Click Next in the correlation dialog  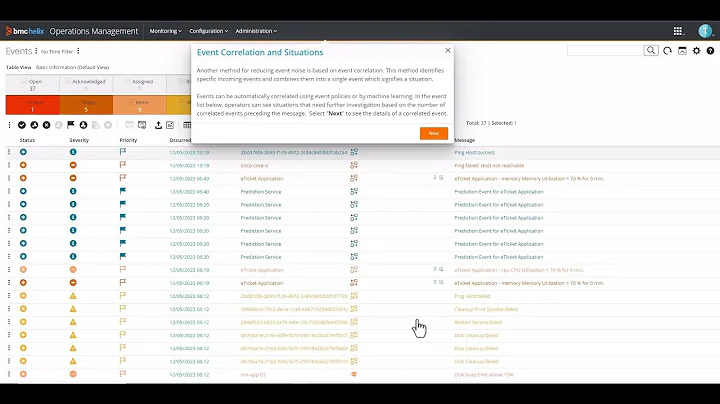click(433, 133)
